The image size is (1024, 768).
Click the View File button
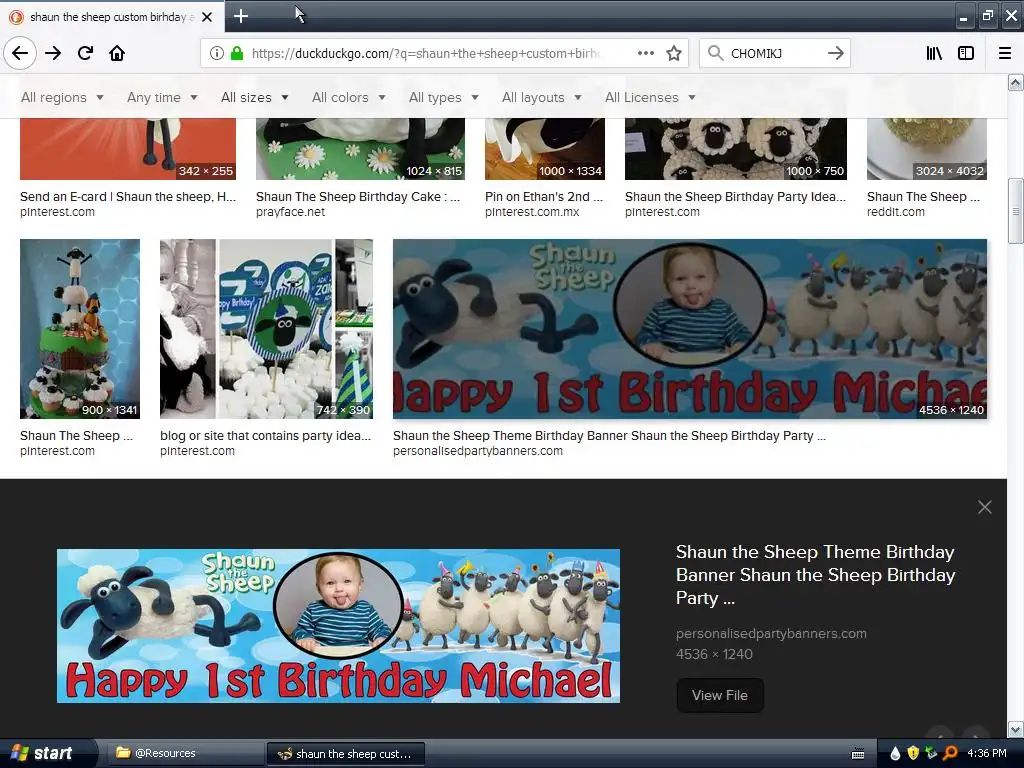(x=720, y=696)
